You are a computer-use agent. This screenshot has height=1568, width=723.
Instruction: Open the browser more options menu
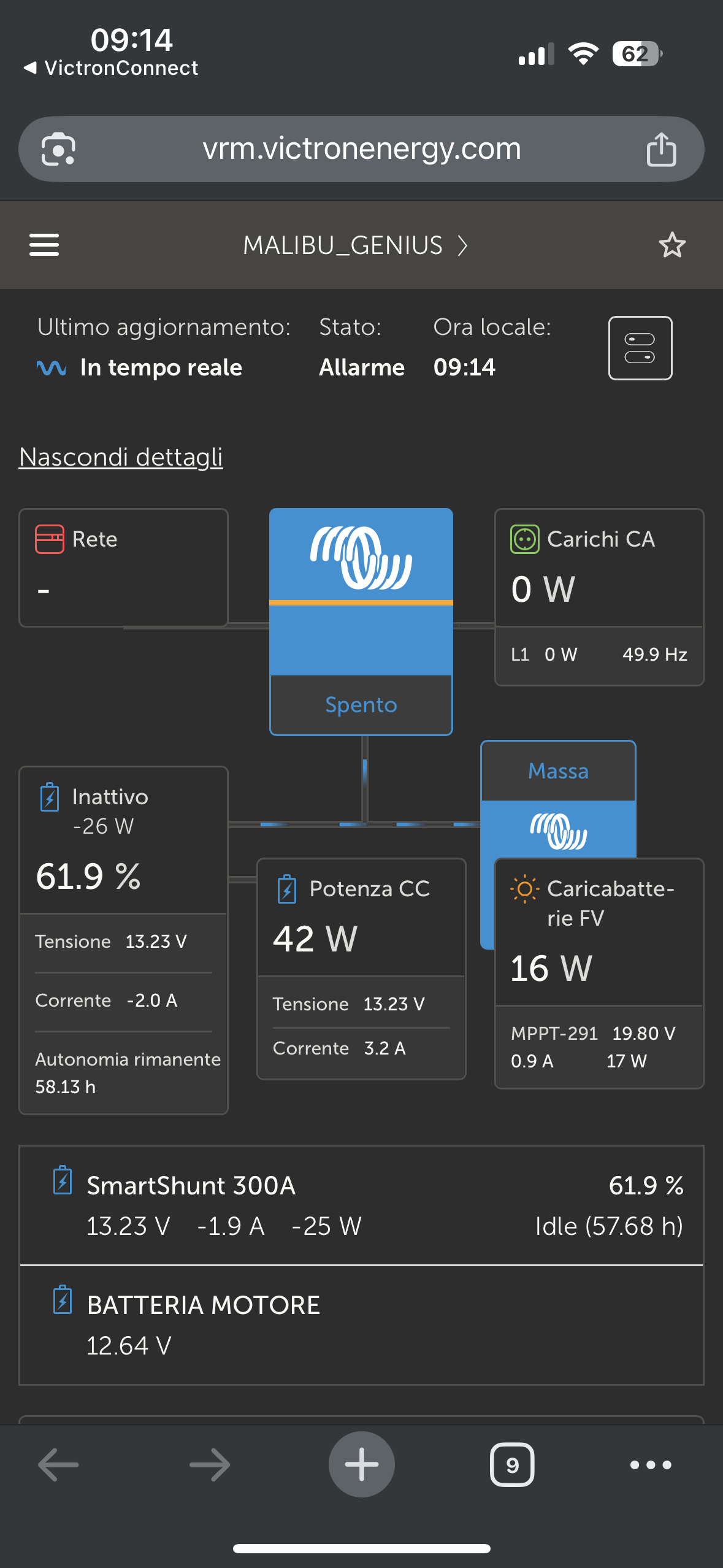tap(651, 1465)
